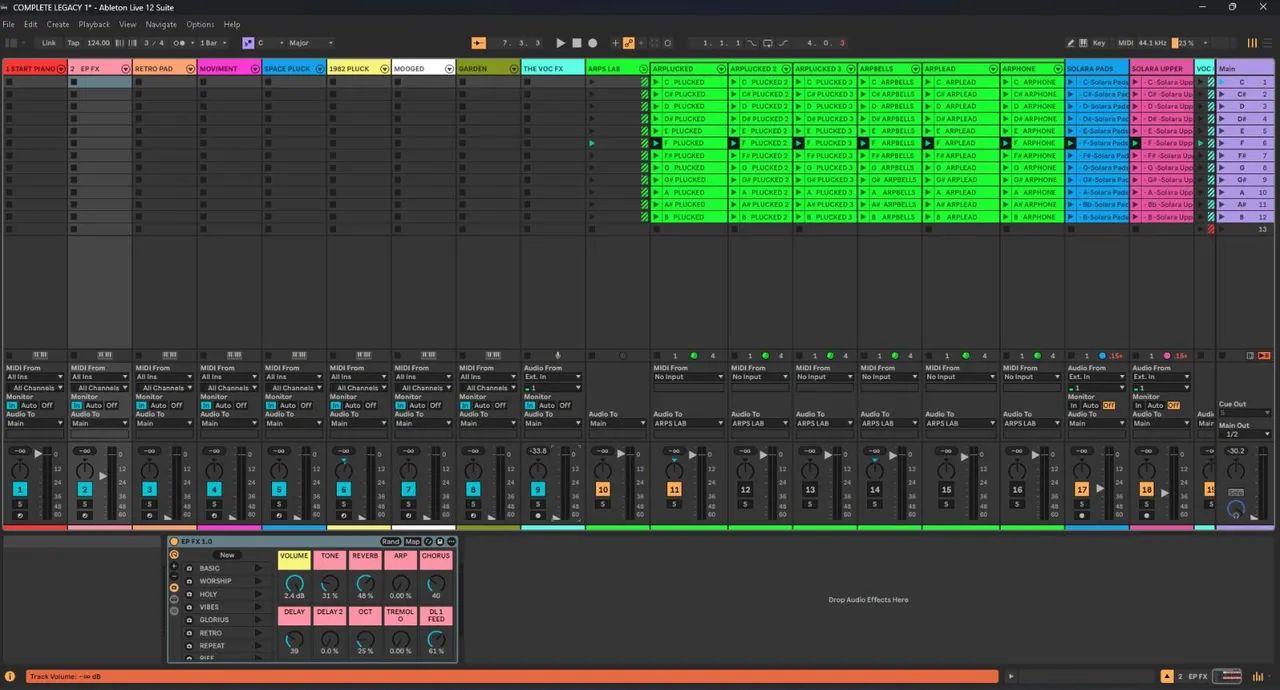The image size is (1280, 690).
Task: Click the 124.00 tempo field
Action: (98, 43)
